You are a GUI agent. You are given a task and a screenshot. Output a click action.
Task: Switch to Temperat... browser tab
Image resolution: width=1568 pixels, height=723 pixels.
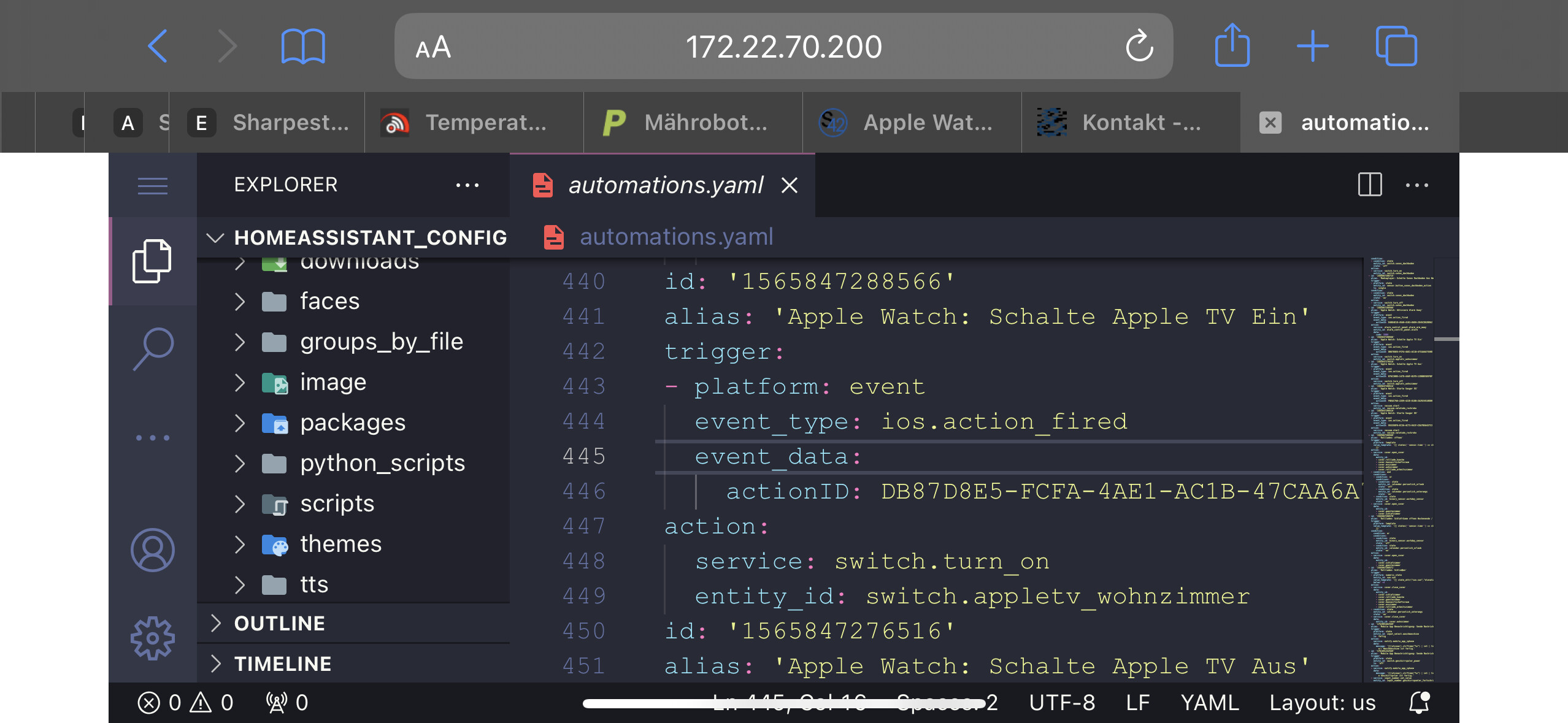click(474, 123)
